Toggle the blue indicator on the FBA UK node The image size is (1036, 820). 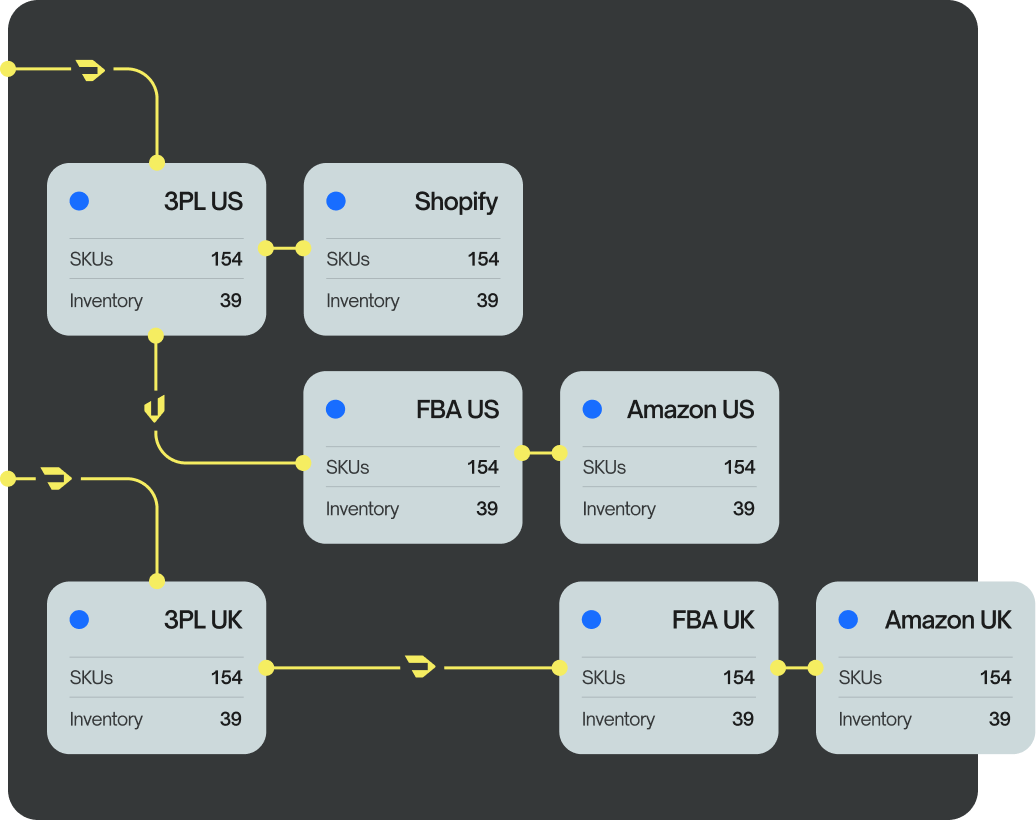[x=592, y=620]
